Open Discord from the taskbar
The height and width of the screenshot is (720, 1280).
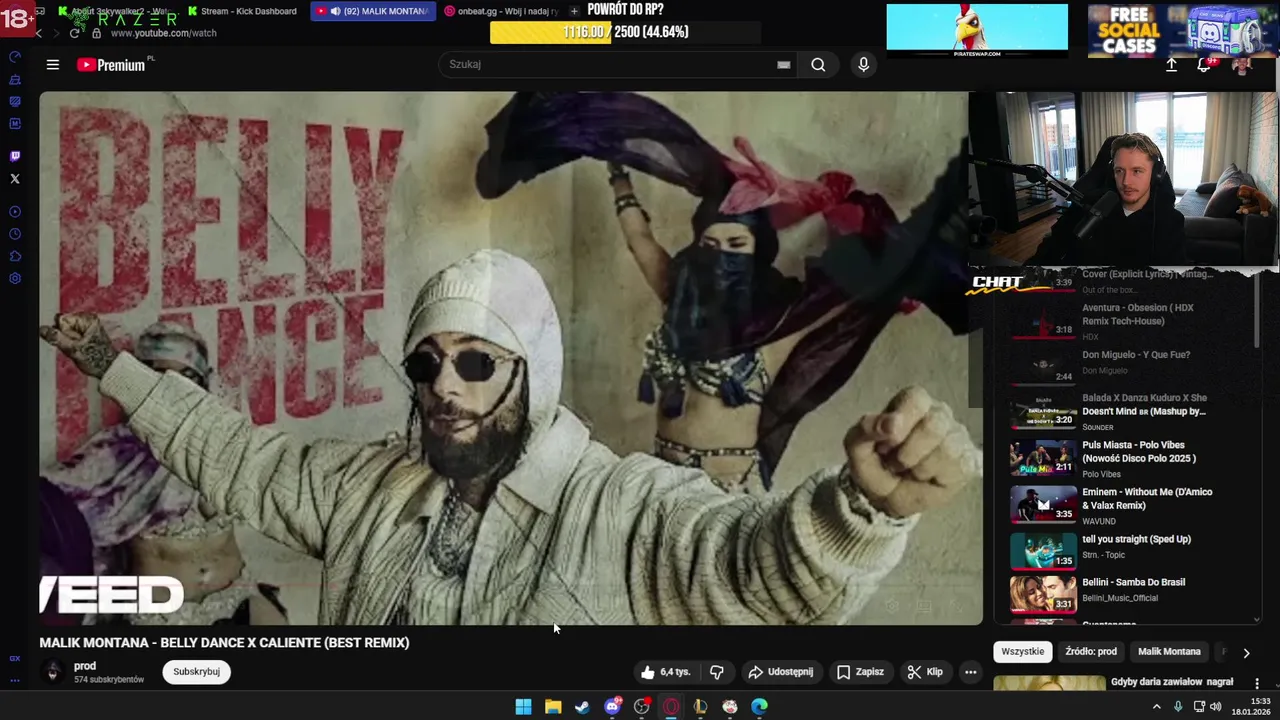612,707
